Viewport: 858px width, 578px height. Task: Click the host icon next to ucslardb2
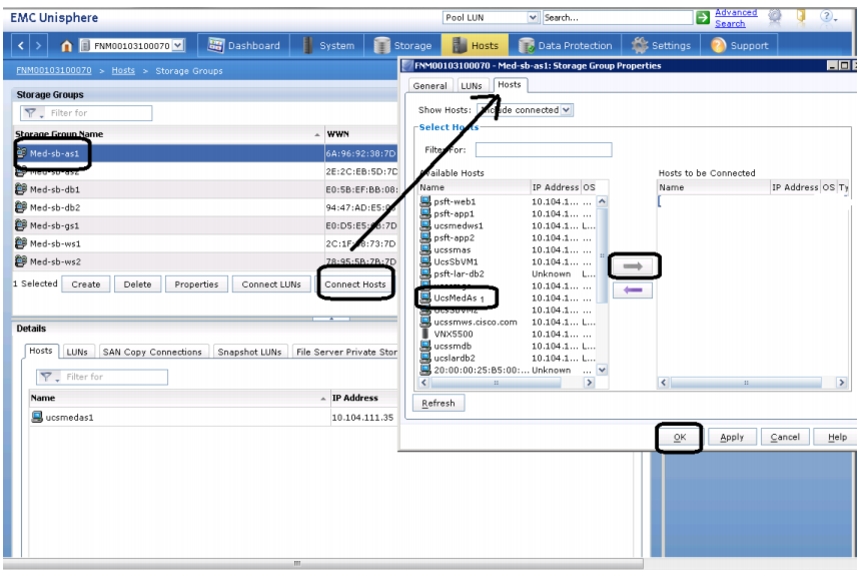point(425,358)
